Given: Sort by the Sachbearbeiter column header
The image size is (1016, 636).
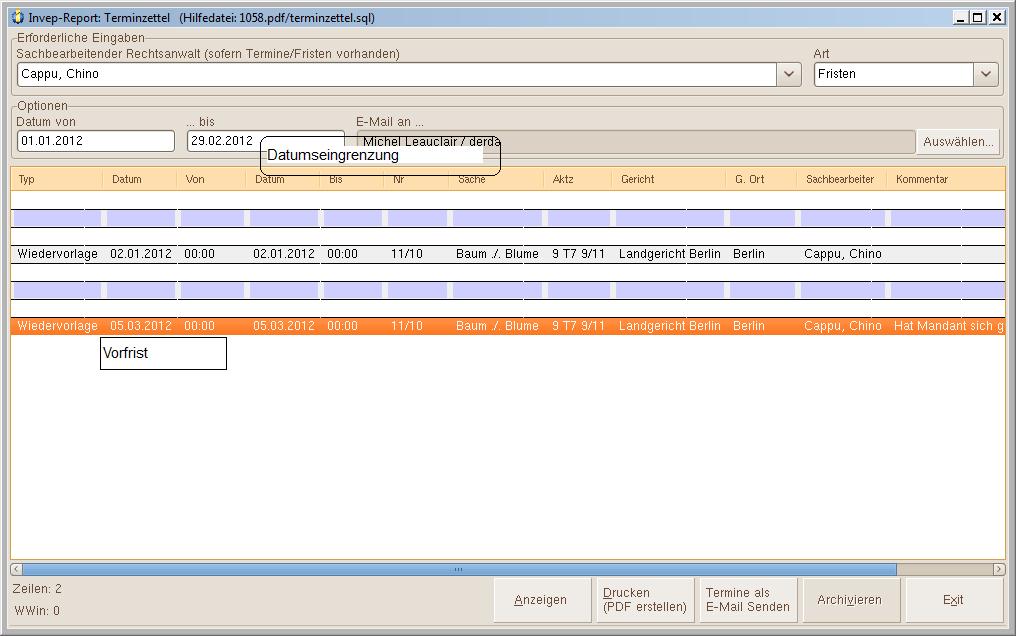Looking at the screenshot, I should click(x=841, y=179).
